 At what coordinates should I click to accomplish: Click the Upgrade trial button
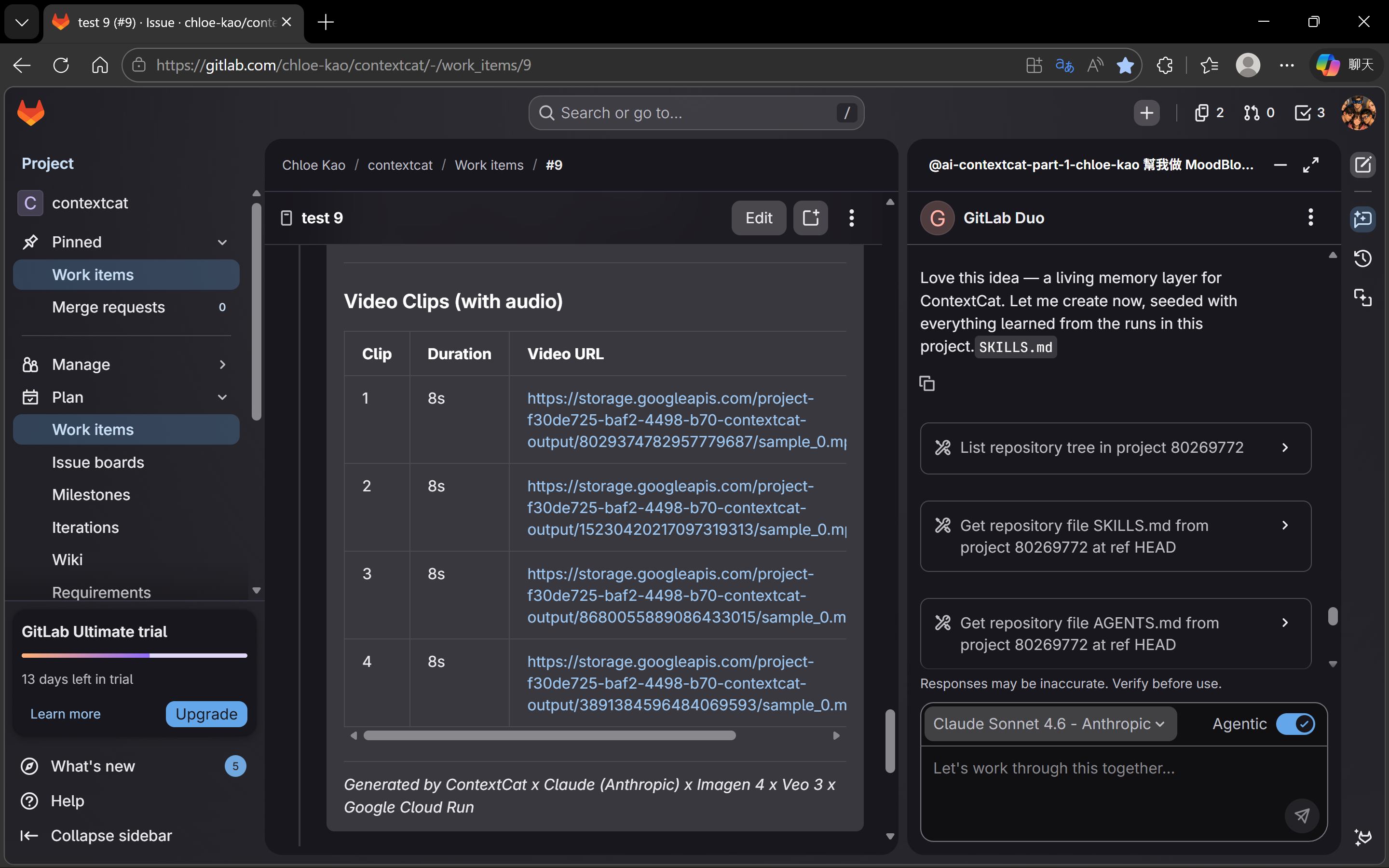point(206,714)
